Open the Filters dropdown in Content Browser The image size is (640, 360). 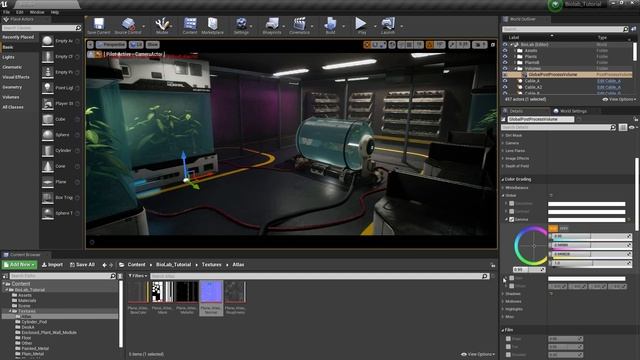[x=138, y=276]
